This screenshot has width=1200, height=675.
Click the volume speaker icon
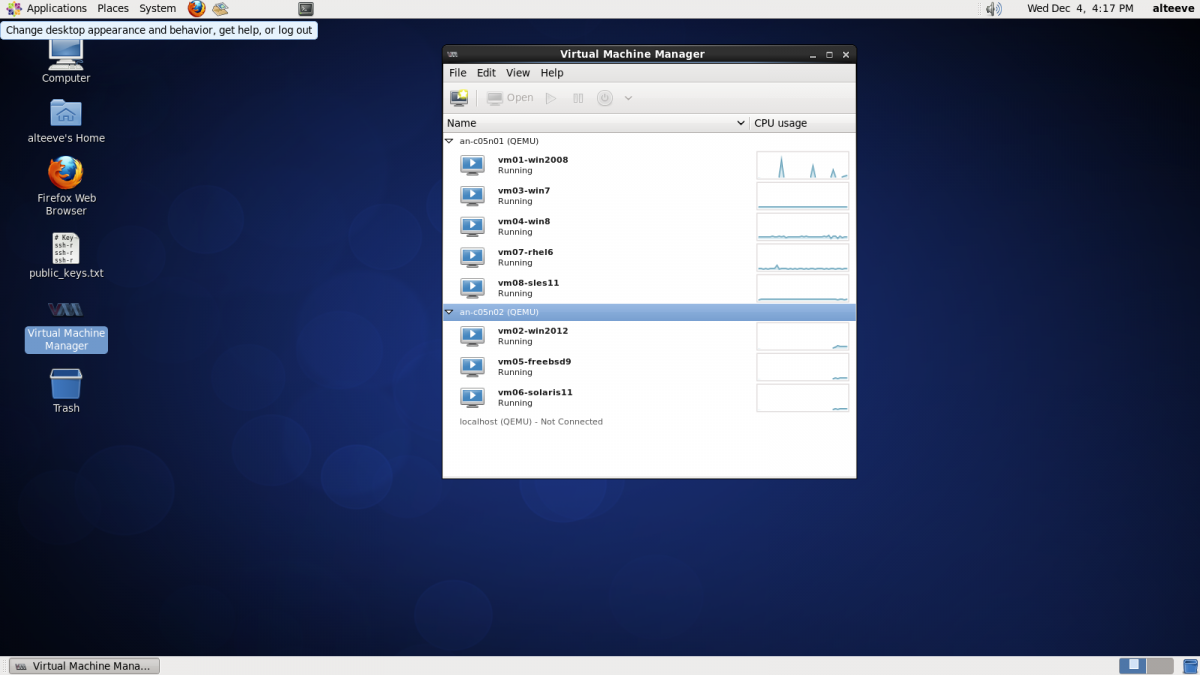[993, 9]
